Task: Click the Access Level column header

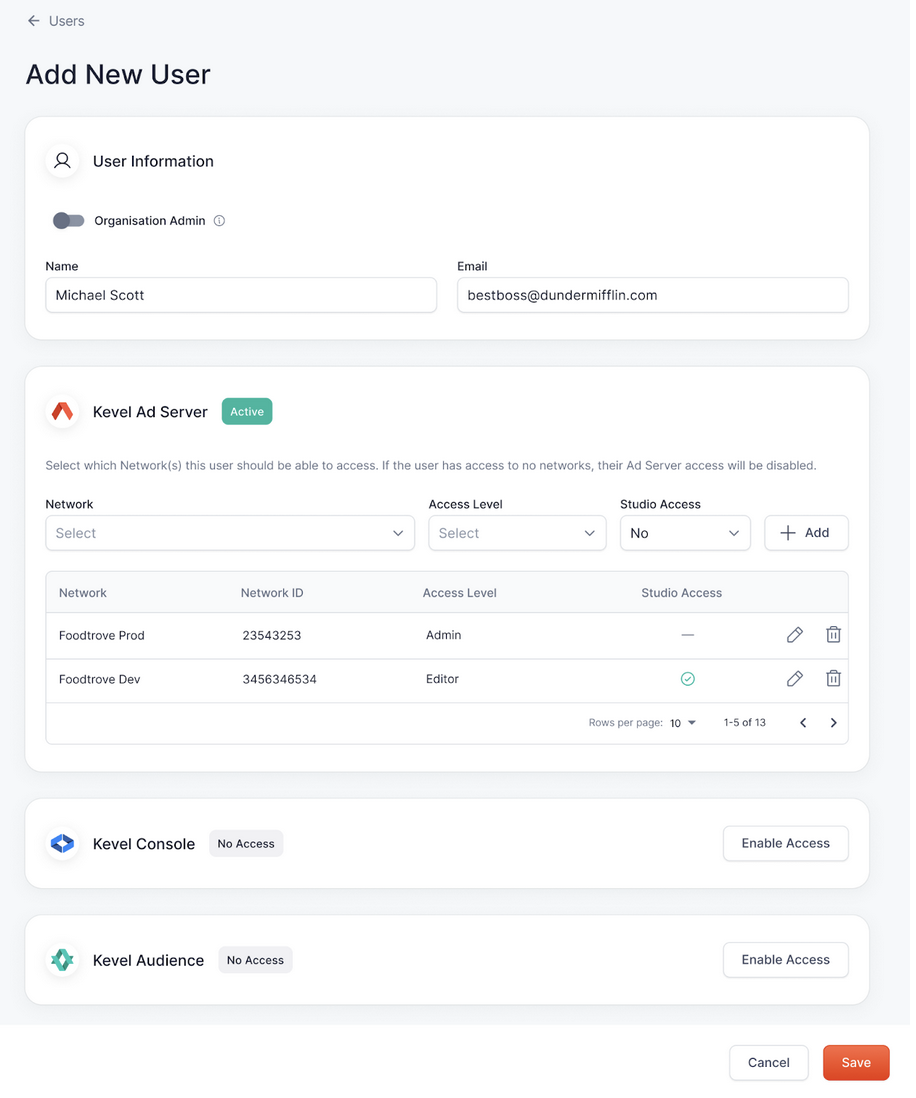Action: pos(459,592)
